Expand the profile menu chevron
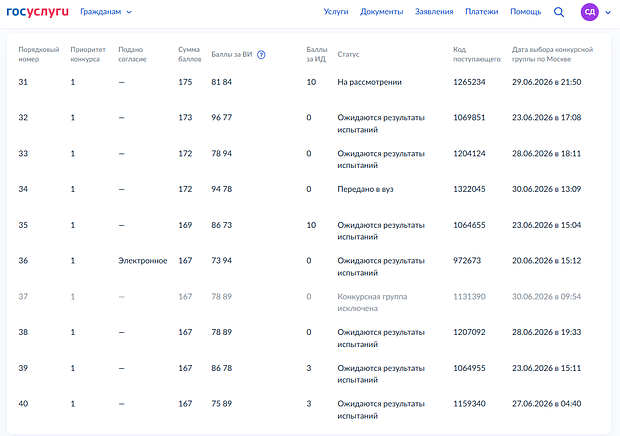The height and width of the screenshot is (436, 620). tap(608, 13)
